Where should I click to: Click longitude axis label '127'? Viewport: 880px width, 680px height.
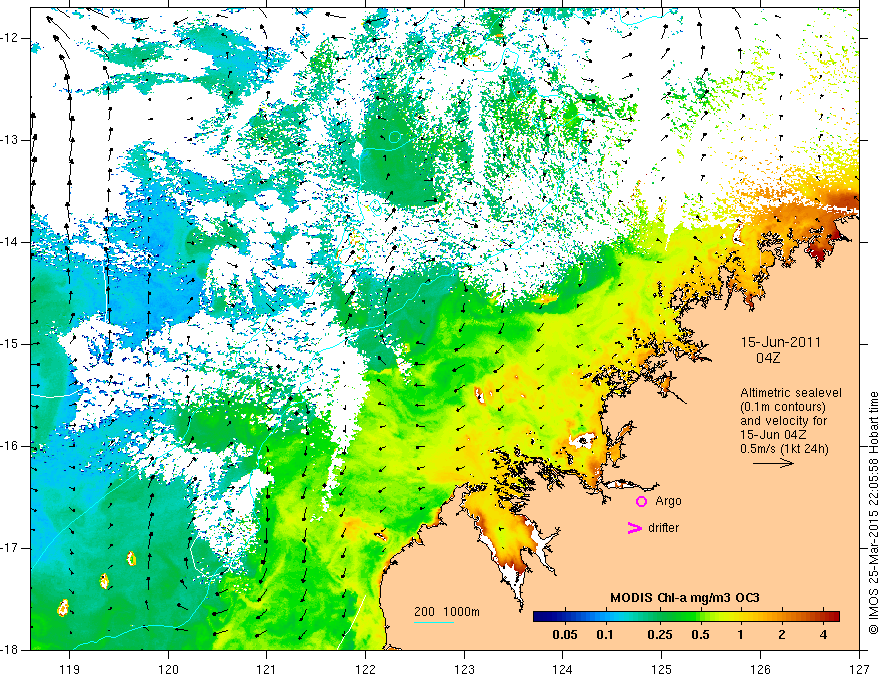(859, 669)
